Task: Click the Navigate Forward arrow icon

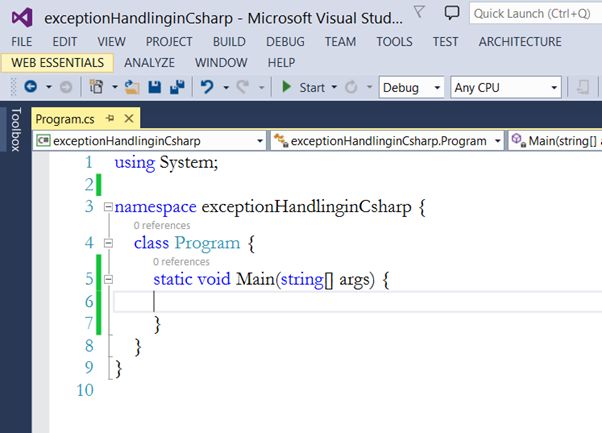Action: (x=66, y=88)
